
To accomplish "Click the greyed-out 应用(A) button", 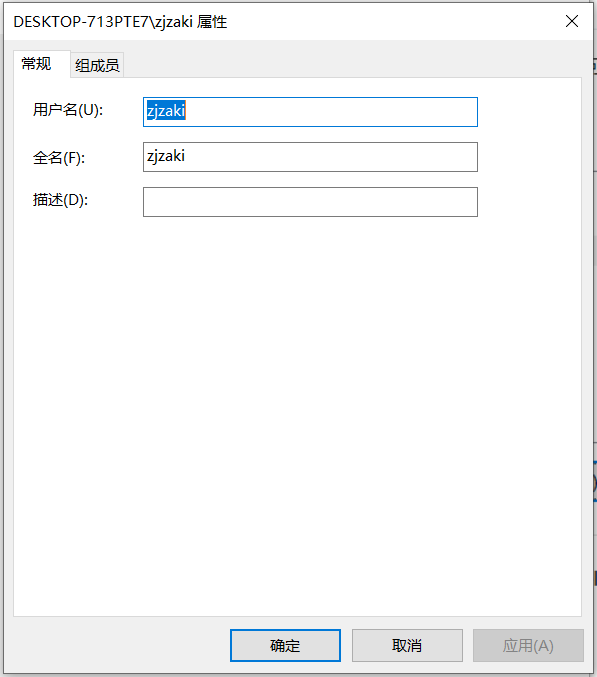I will (x=528, y=645).
